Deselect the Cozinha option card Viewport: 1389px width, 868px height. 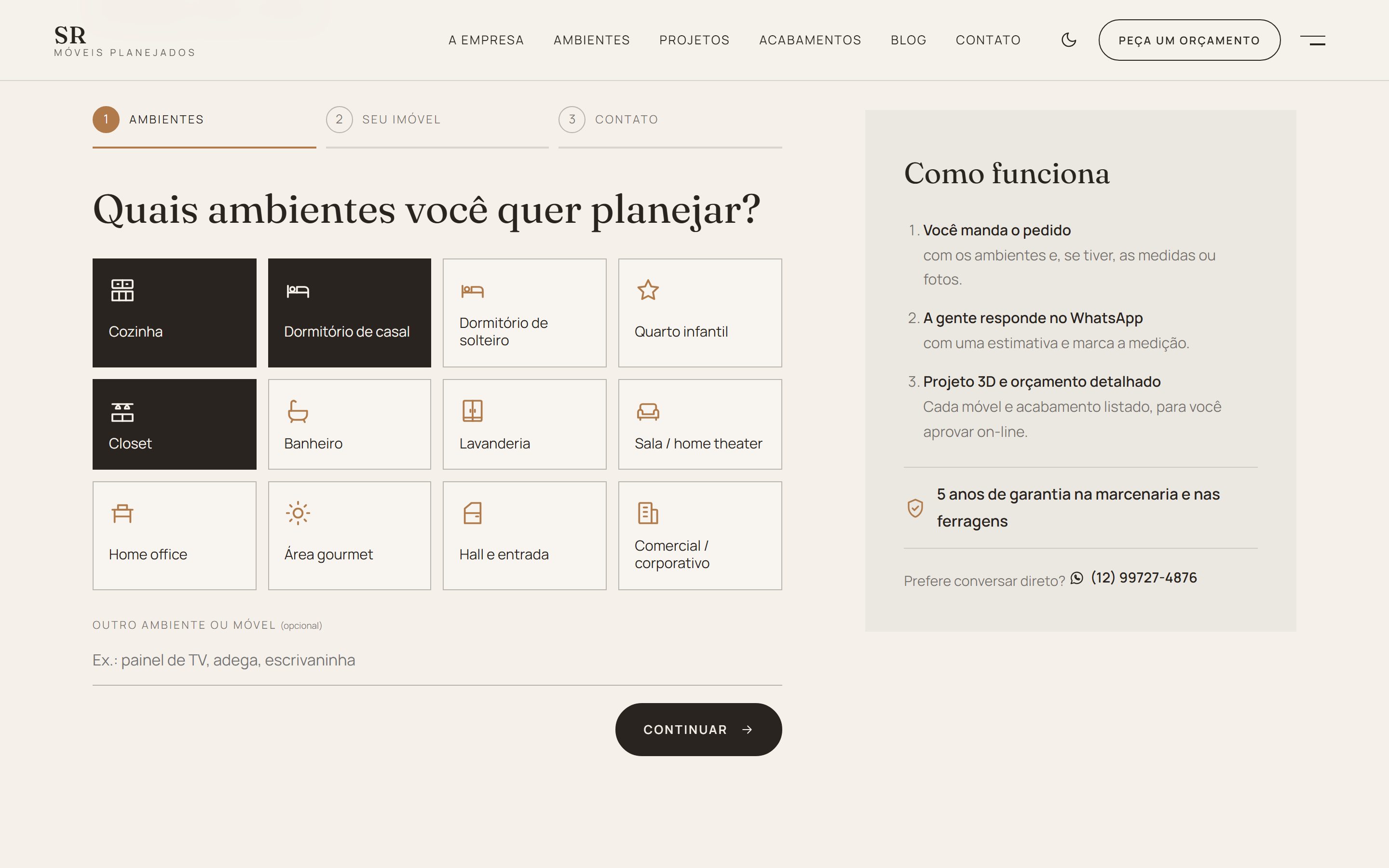click(175, 313)
